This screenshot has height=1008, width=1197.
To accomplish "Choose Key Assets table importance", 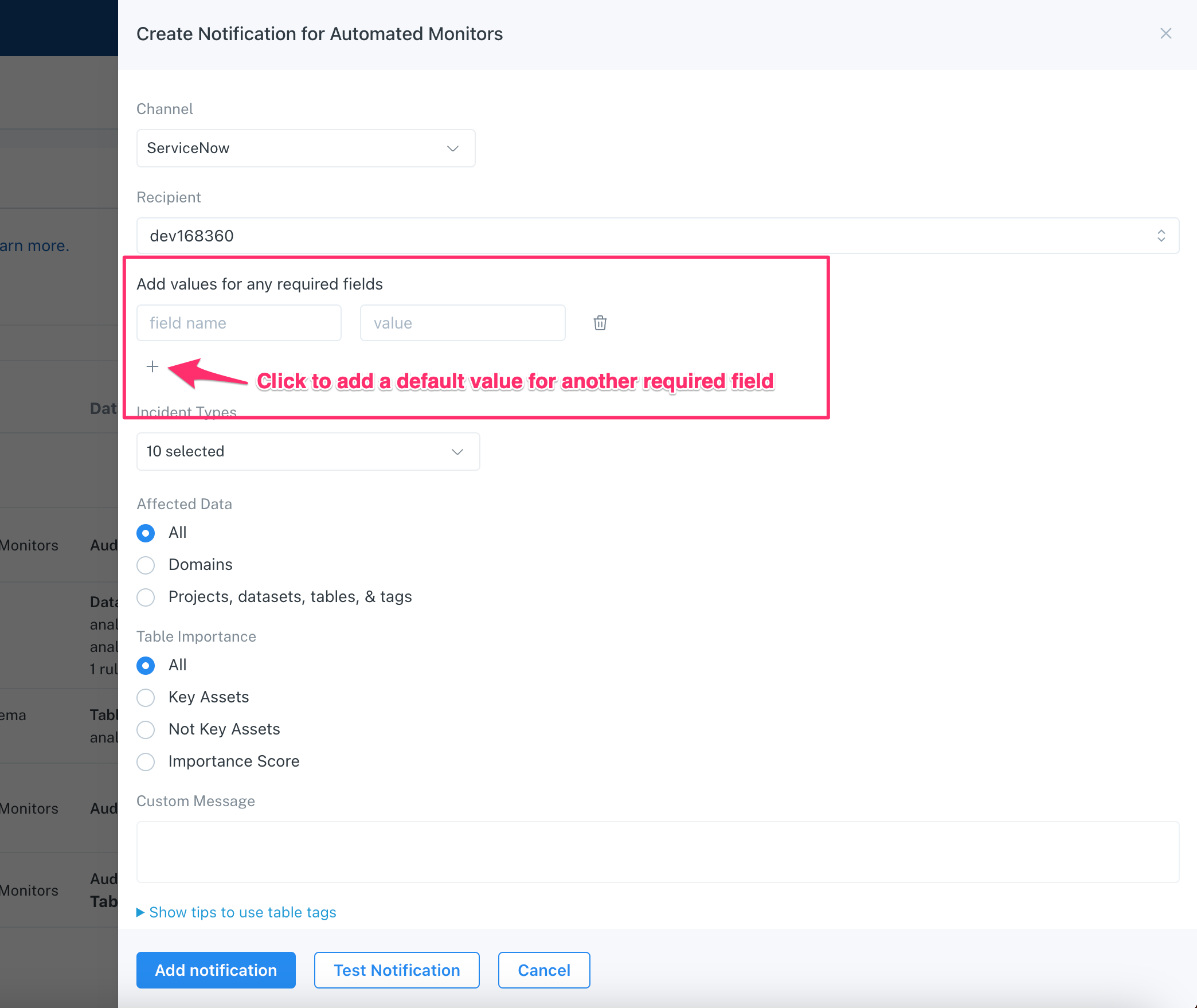I will (x=146, y=698).
